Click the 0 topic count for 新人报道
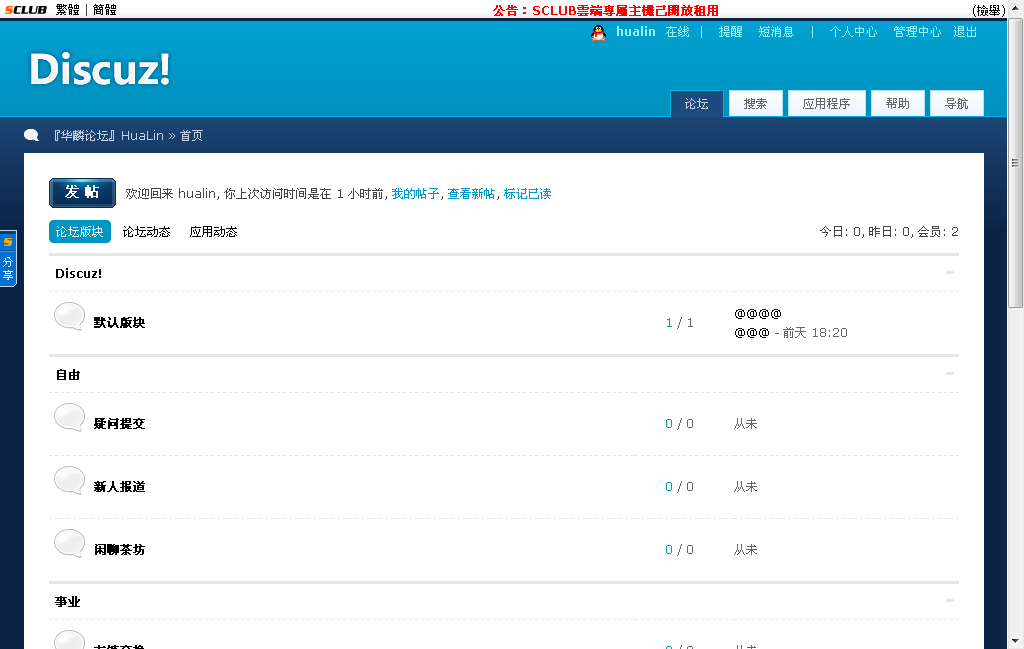Screen dimensions: 1024x649 669,487
